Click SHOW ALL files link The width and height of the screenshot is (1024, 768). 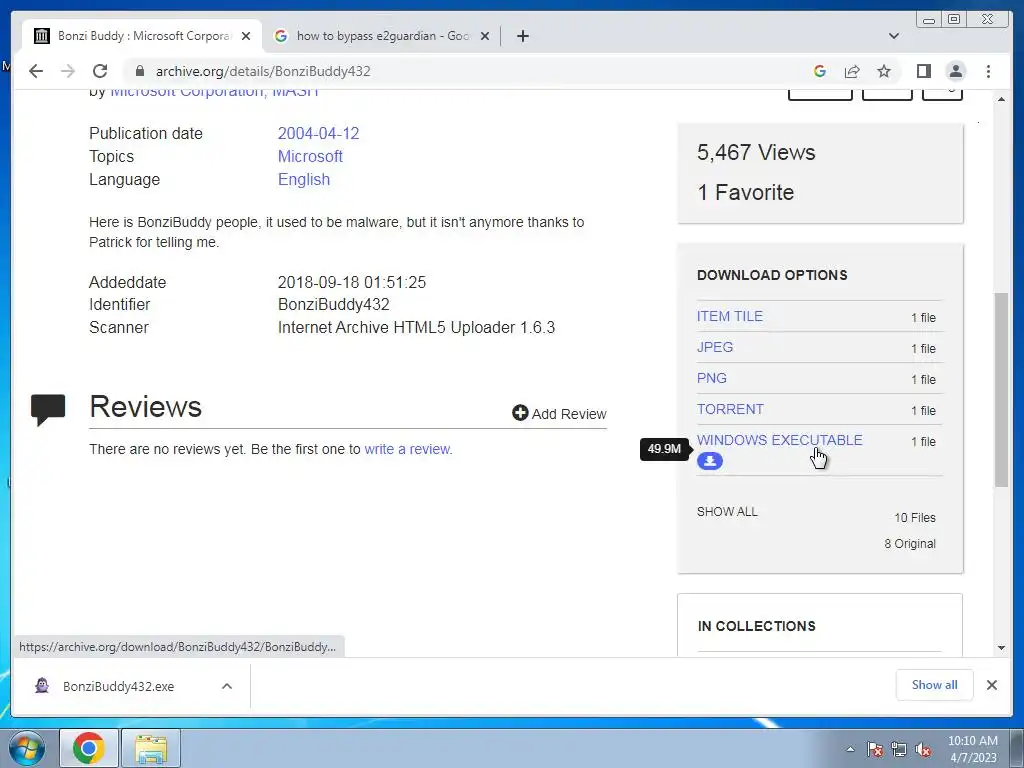click(x=727, y=511)
